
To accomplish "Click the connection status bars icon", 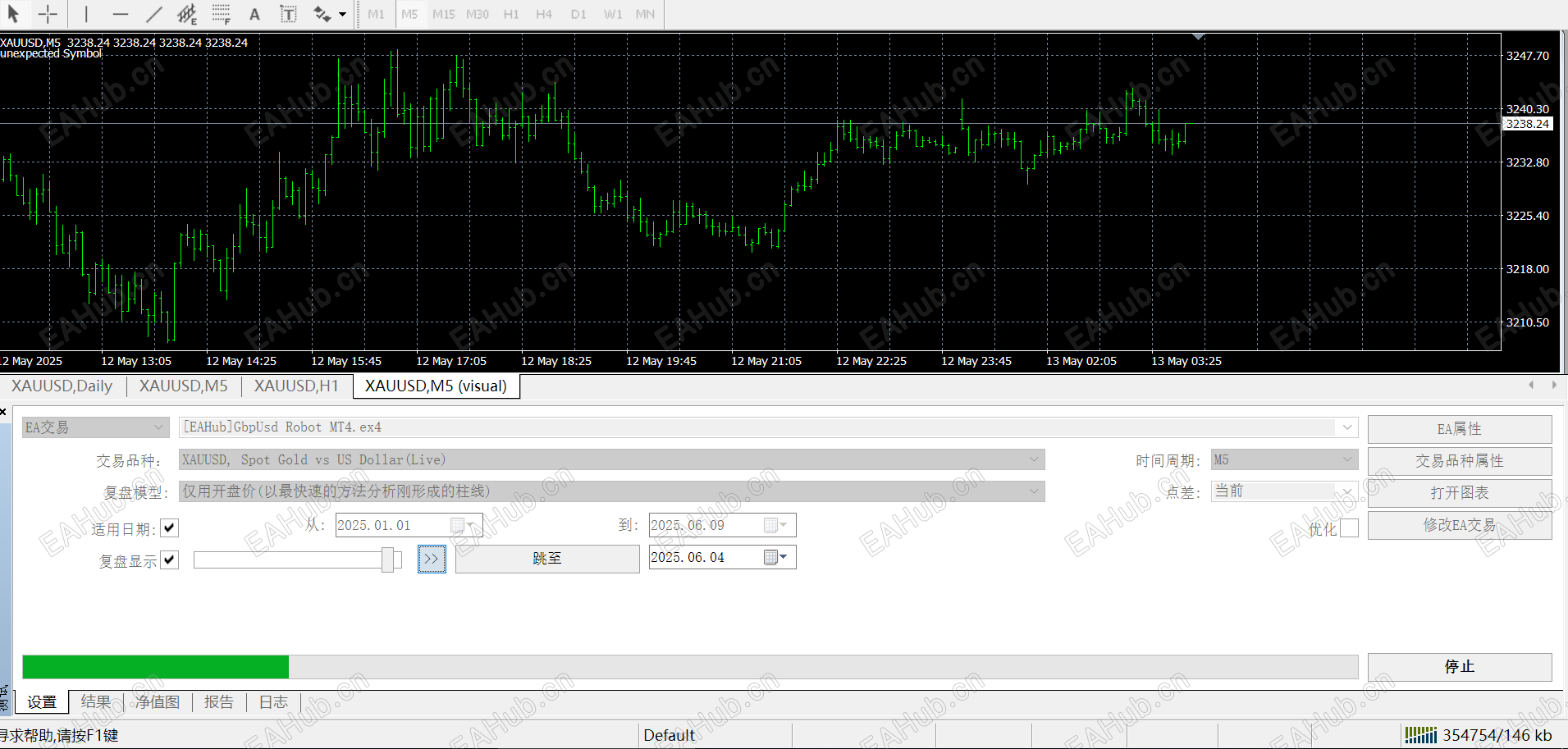I will 1420,734.
